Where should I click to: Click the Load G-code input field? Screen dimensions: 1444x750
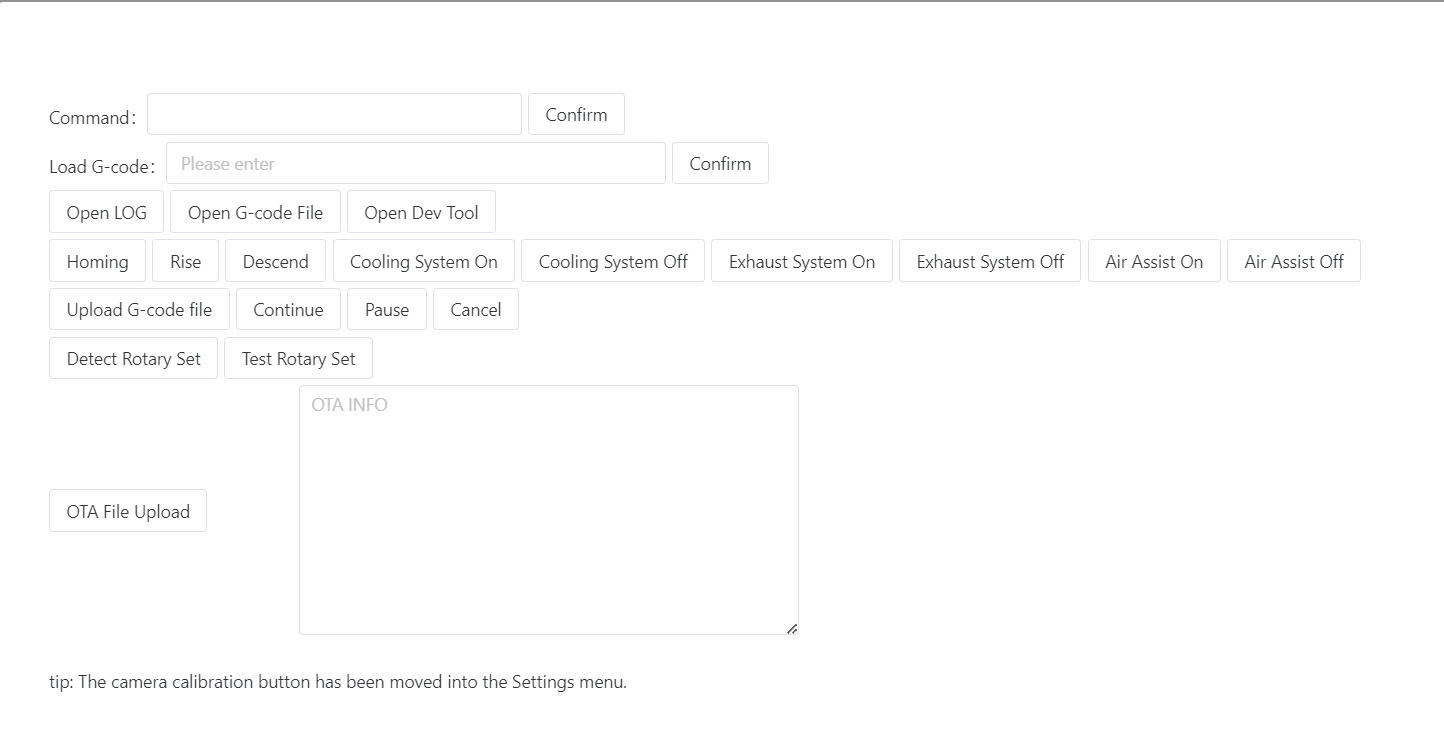click(x=416, y=163)
